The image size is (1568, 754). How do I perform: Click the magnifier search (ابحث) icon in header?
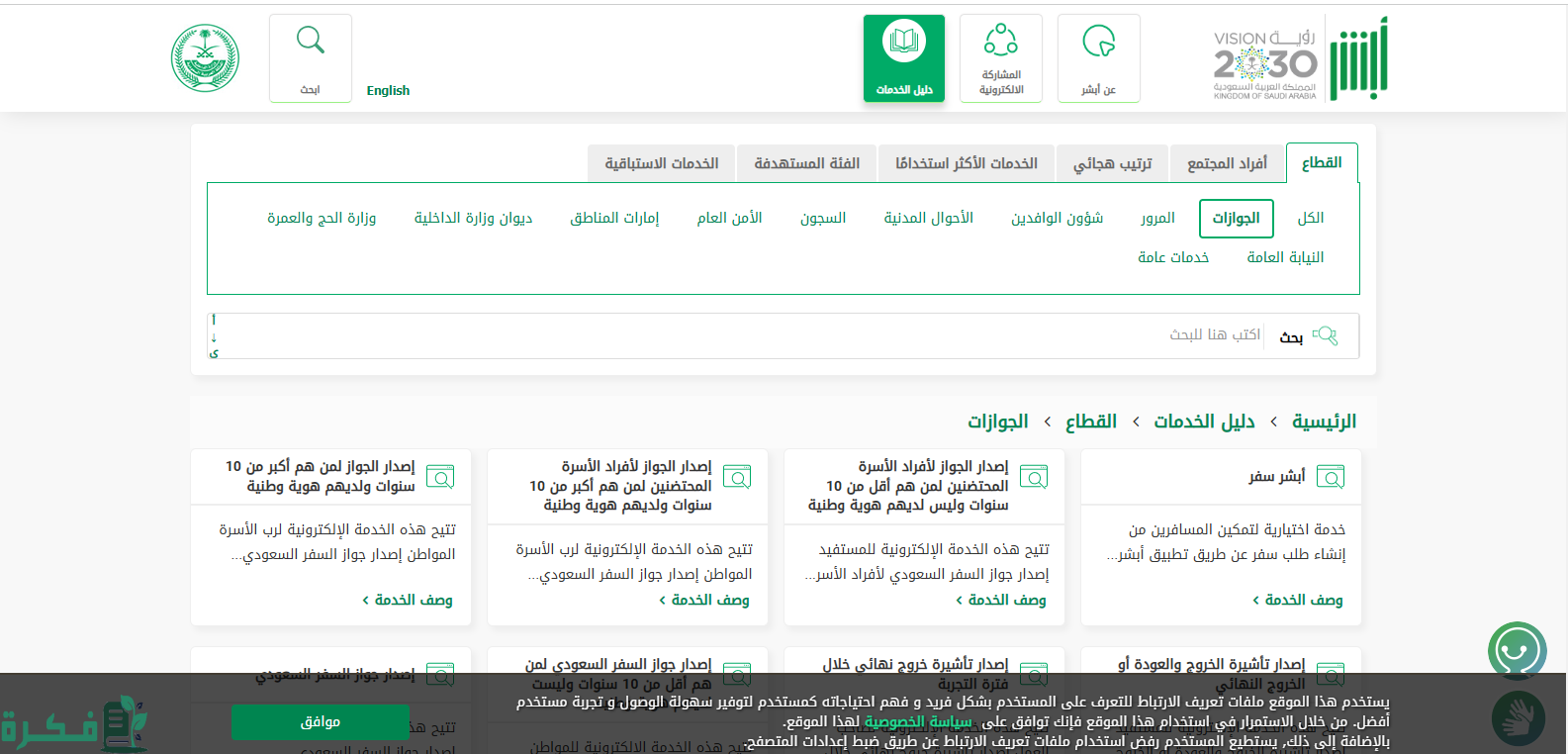[x=311, y=41]
